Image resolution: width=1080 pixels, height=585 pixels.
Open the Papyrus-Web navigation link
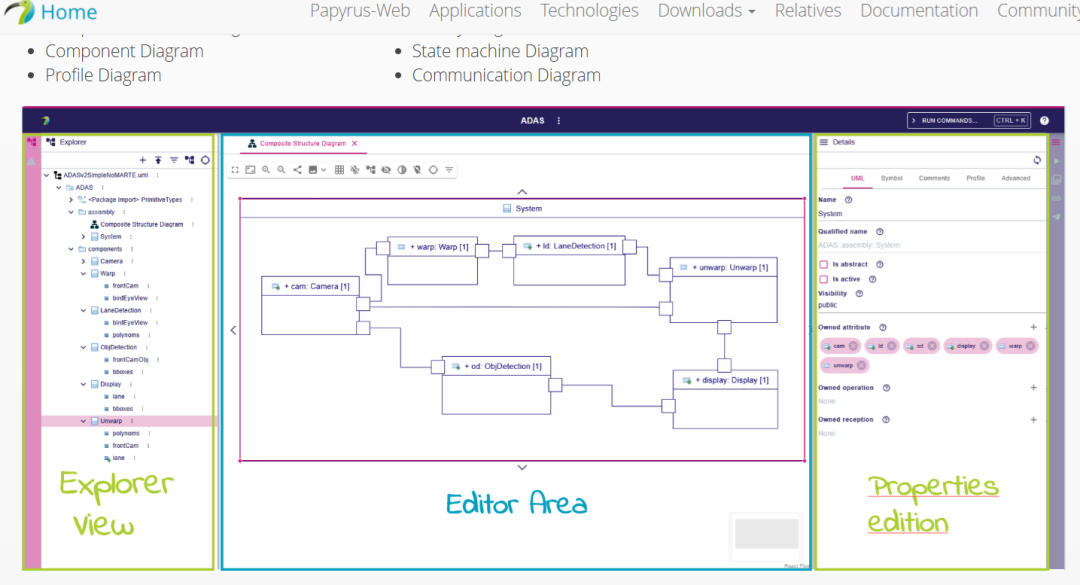coord(360,11)
